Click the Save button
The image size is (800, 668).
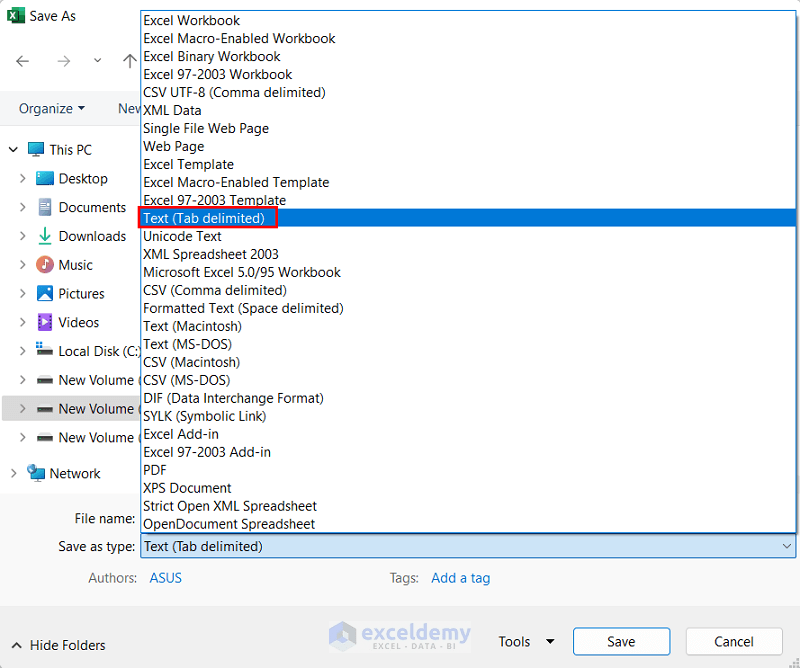tap(621, 641)
